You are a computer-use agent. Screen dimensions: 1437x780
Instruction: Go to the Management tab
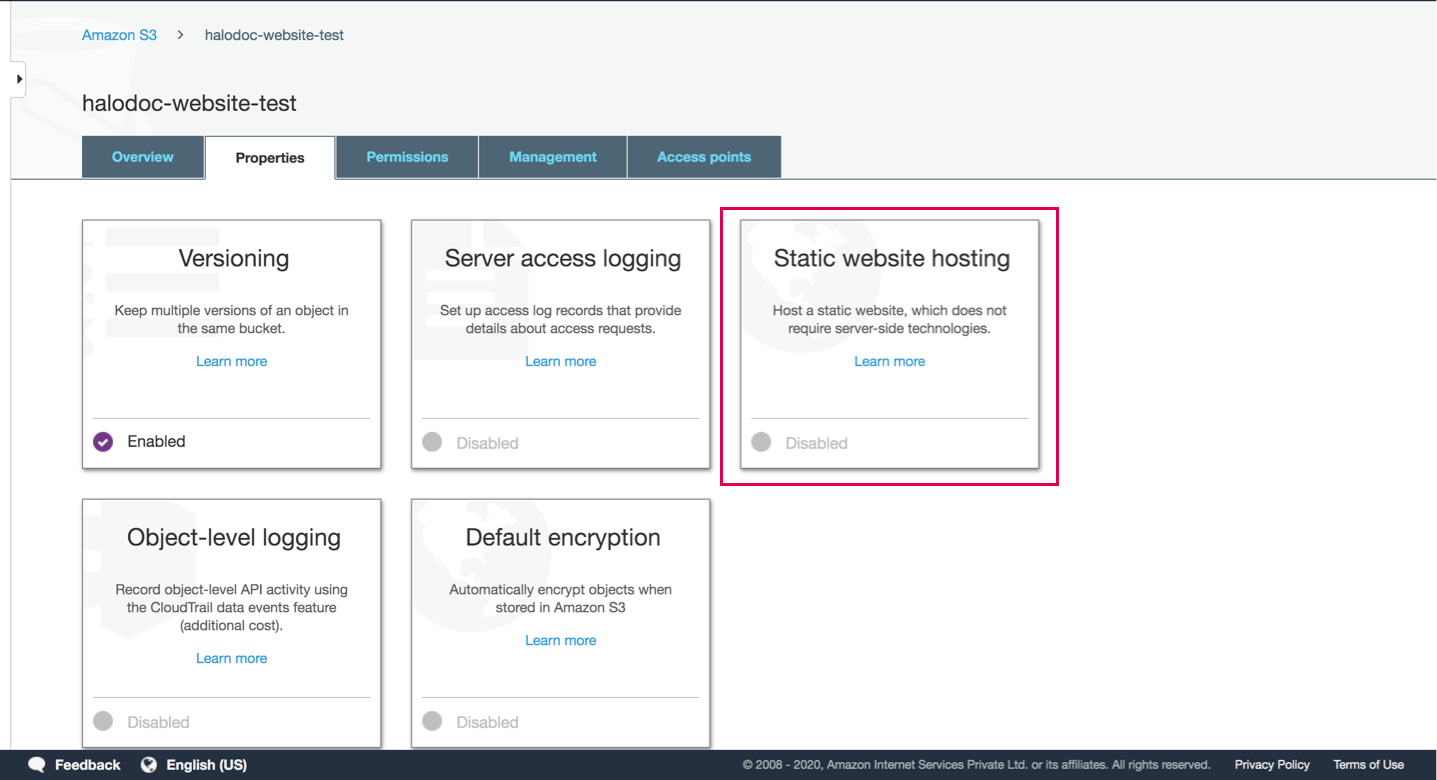click(553, 157)
